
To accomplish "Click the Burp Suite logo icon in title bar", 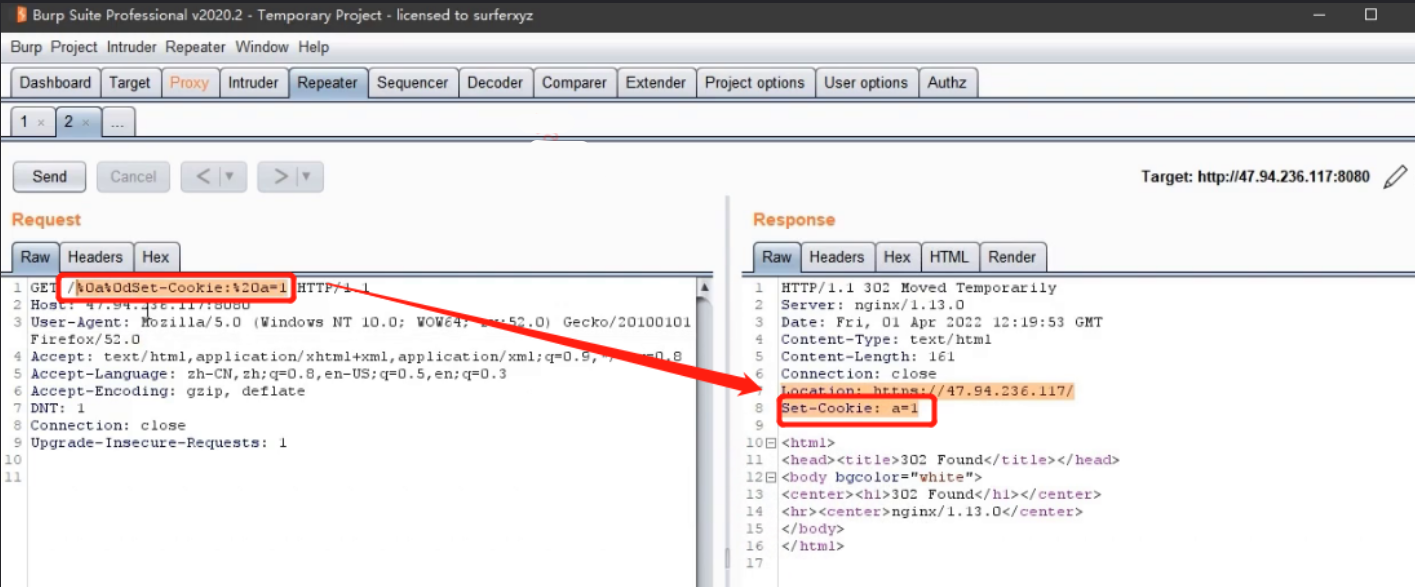I will click(x=21, y=15).
